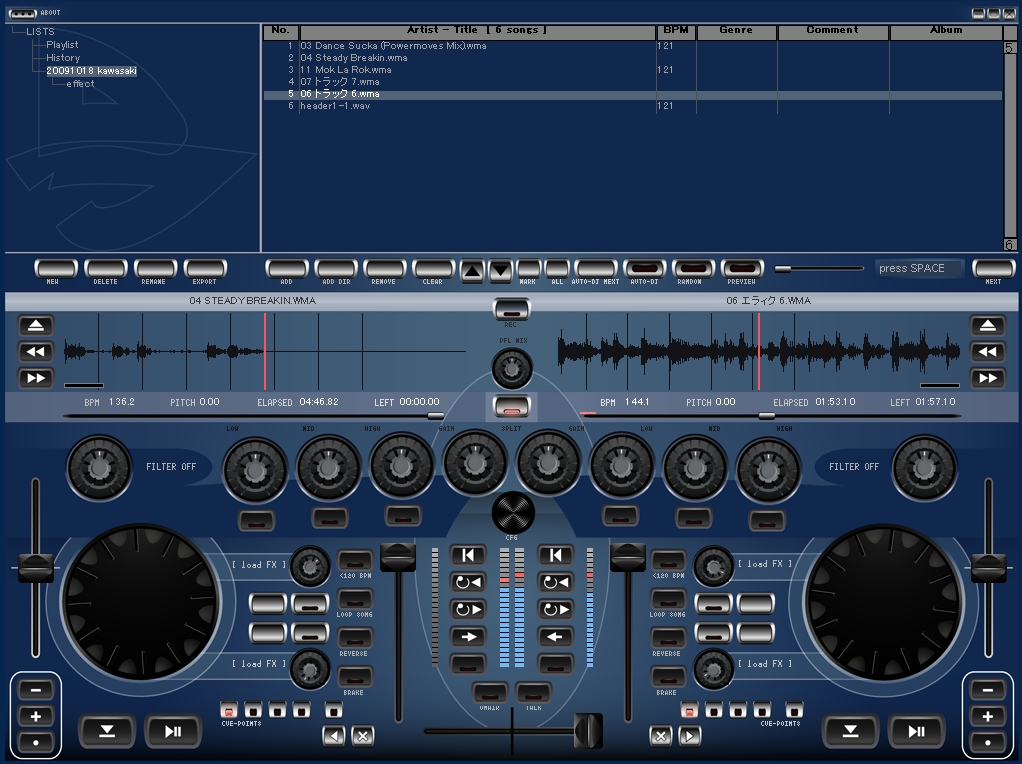Click the plus pitch button on left deck
Image resolution: width=1022 pixels, height=764 pixels.
click(x=36, y=716)
